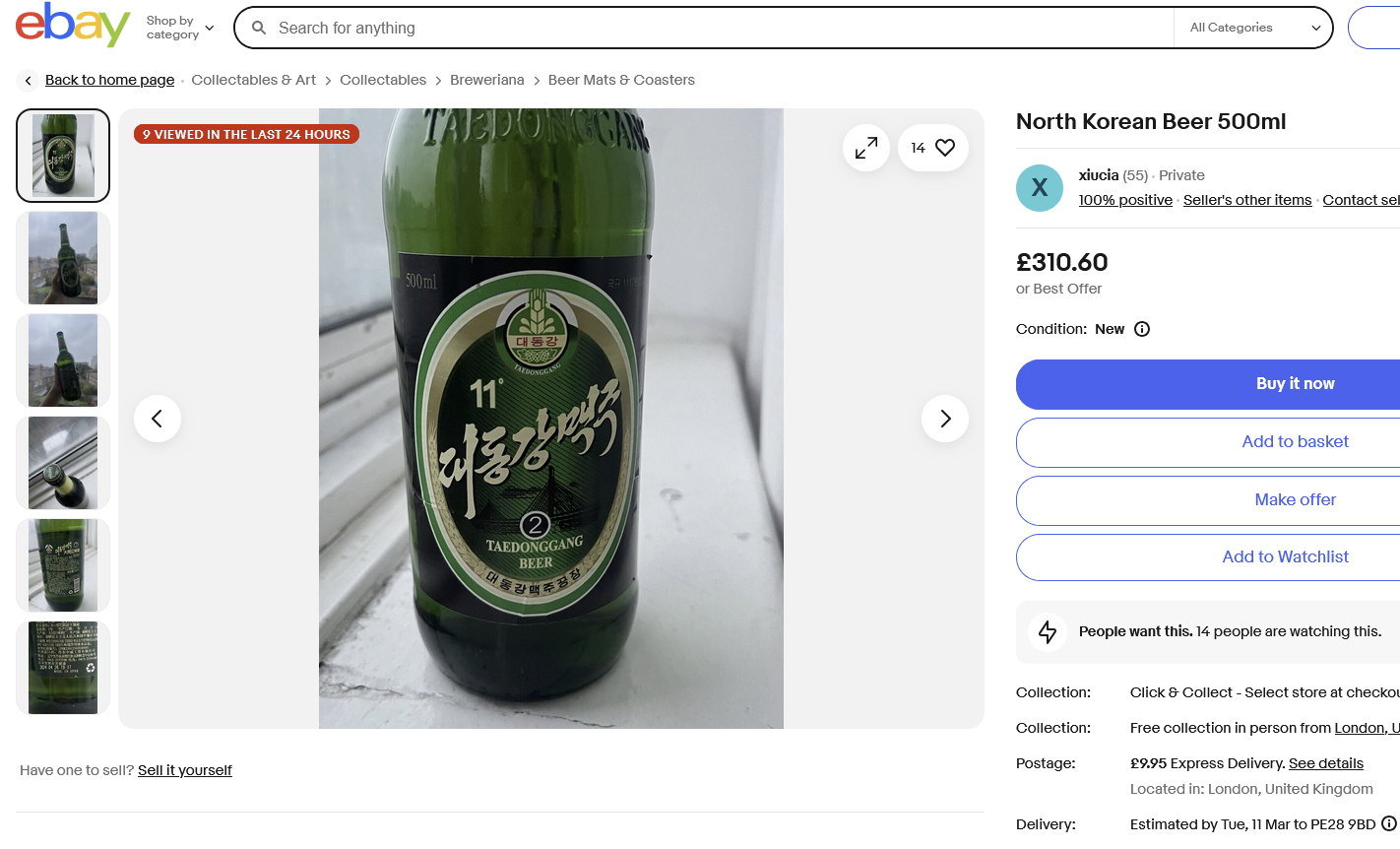The image size is (1400, 849).
Task: Click seller avatar X icon
Action: 1040,188
